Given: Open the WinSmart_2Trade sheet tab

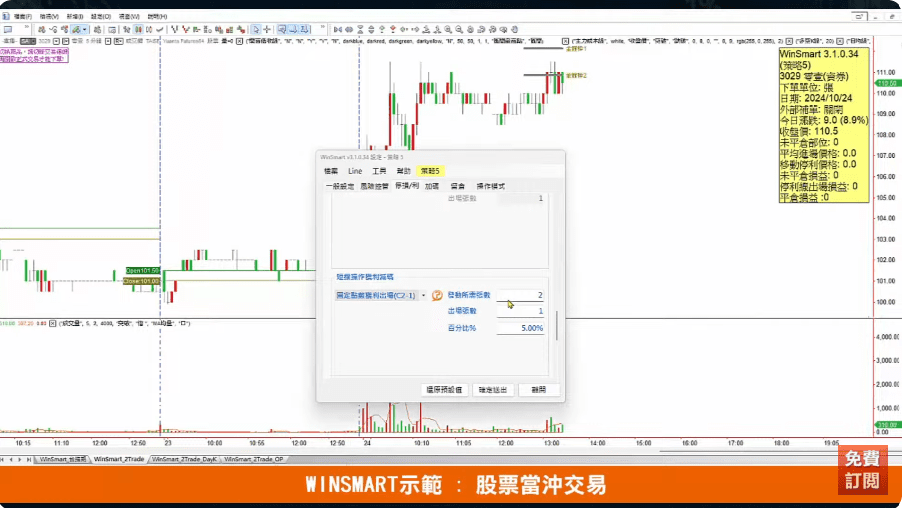Looking at the screenshot, I should pos(119,459).
